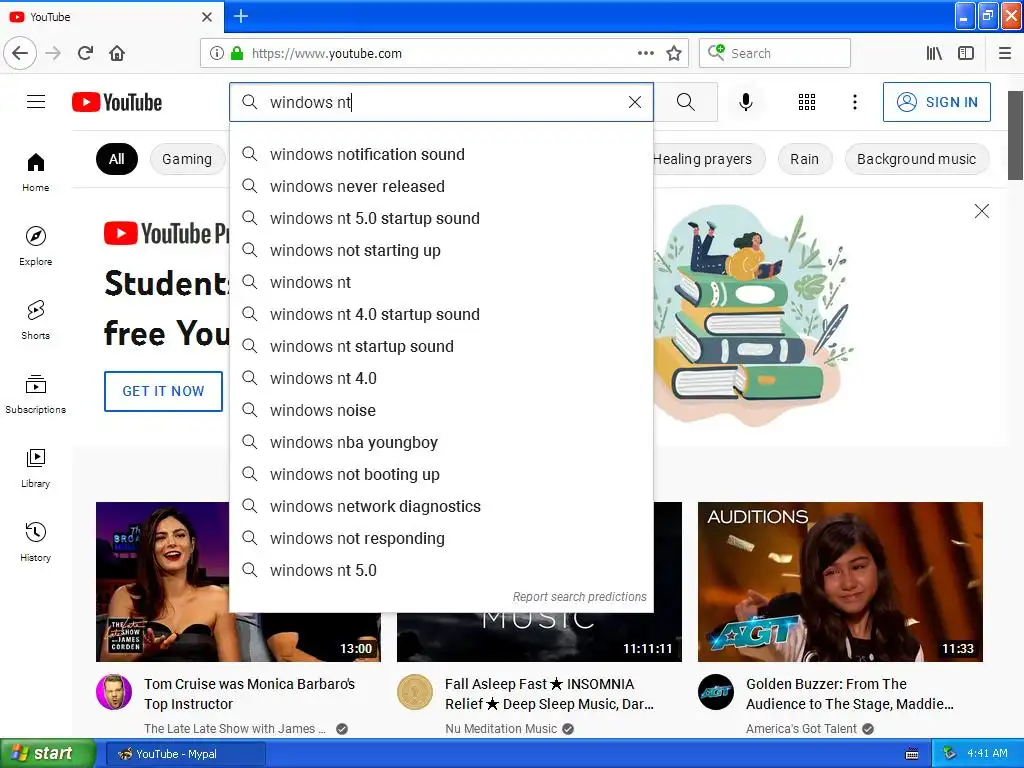Screen dimensions: 1024x768
Task: Choose suggestion 'windows nt 4.0 startup sound'
Action: tap(441, 314)
